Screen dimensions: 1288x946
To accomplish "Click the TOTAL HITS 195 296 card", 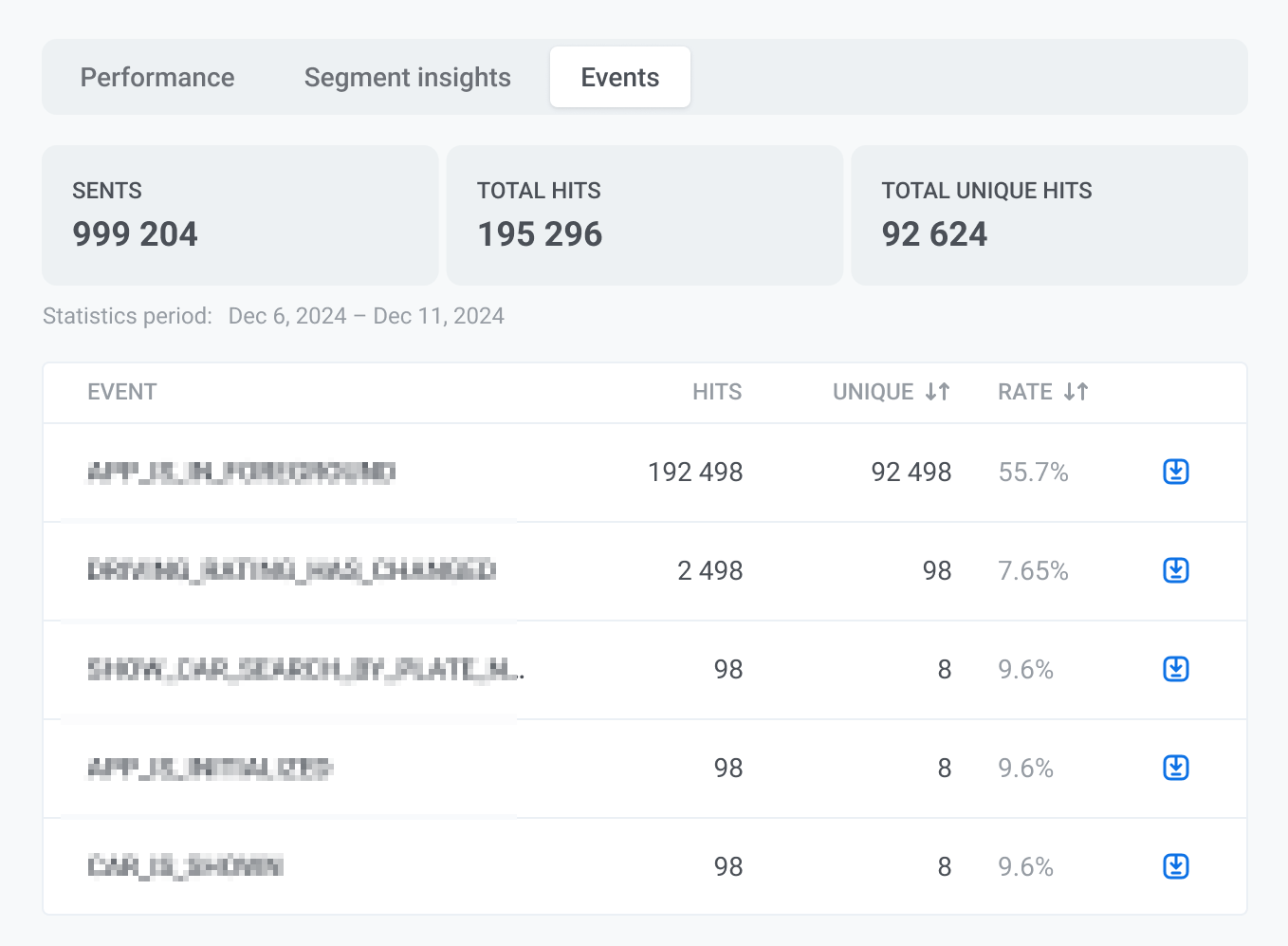I will pos(644,215).
